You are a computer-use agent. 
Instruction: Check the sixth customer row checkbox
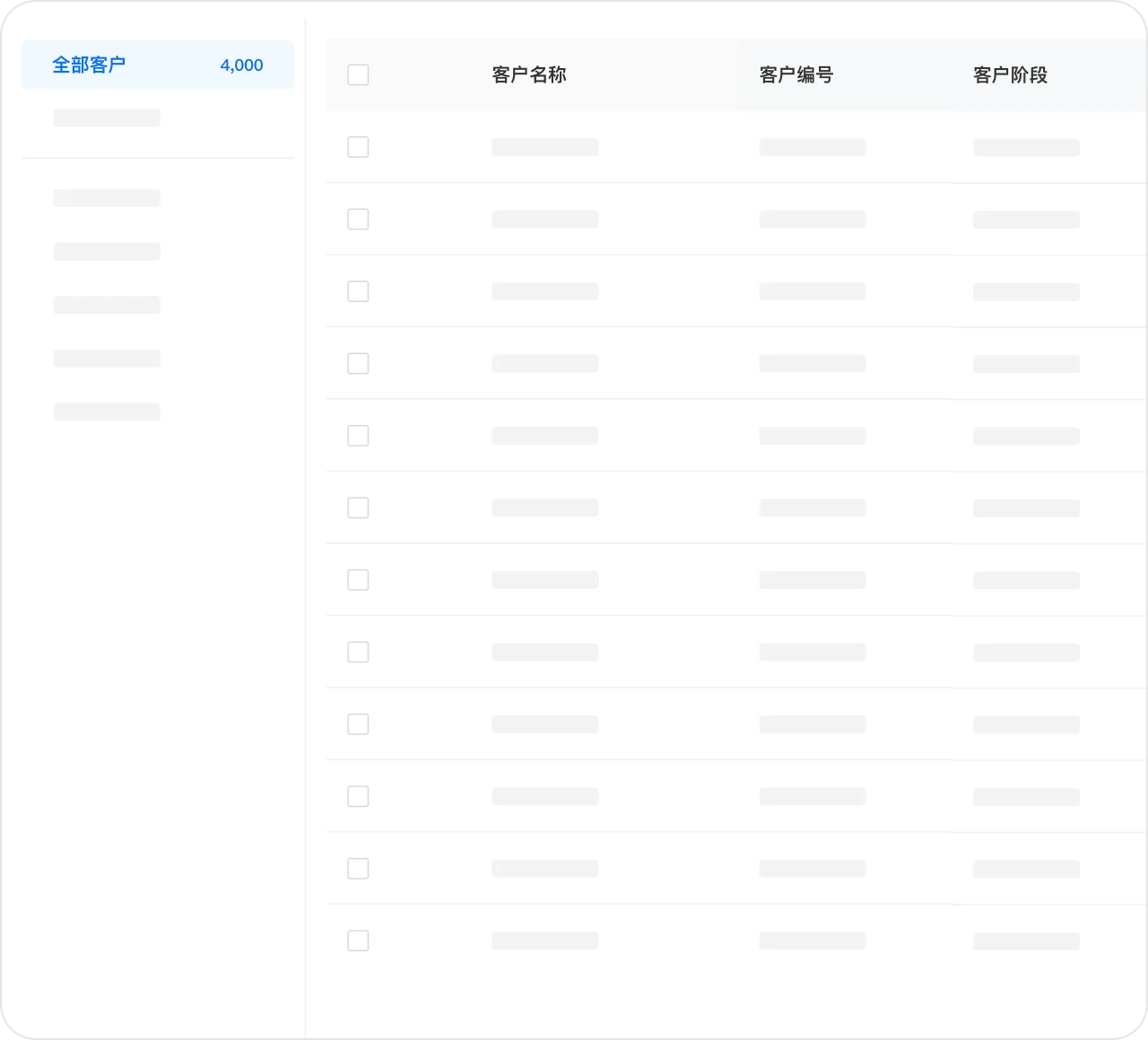pos(358,507)
